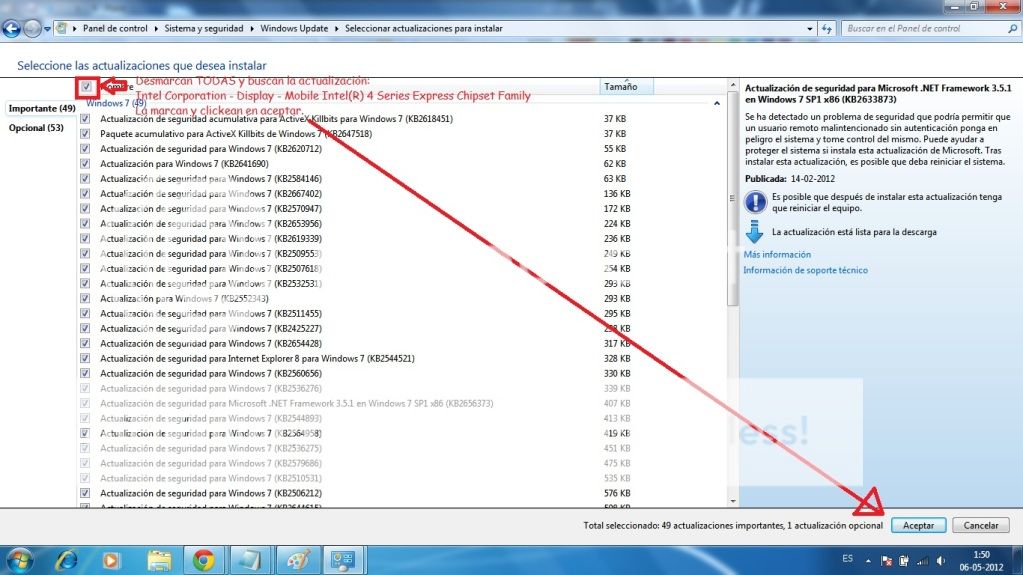Click the network signal tray icon
1023x575 pixels.
pos(923,561)
